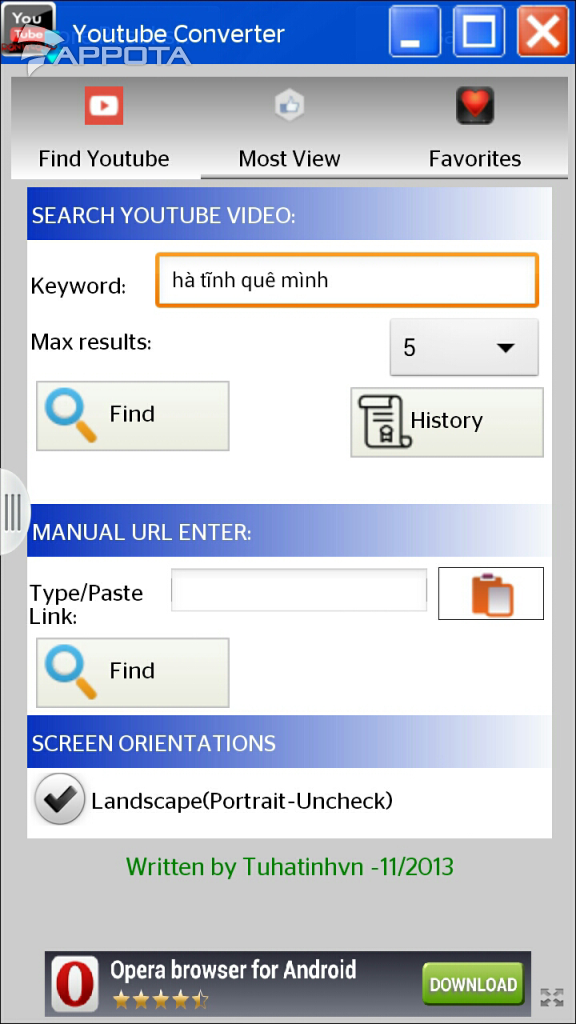Paste link using the clipboard icon

click(491, 594)
